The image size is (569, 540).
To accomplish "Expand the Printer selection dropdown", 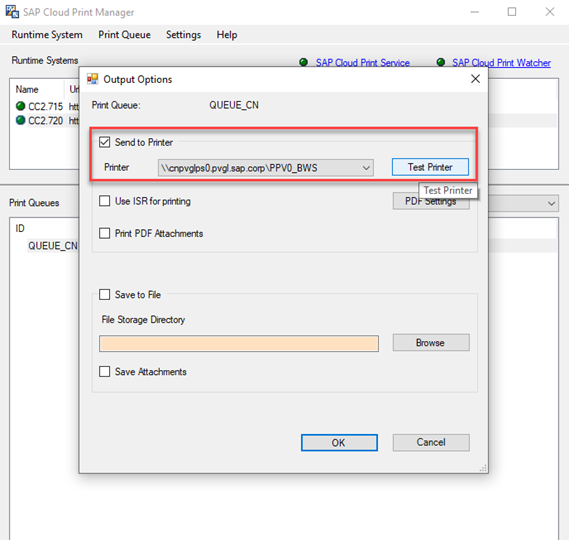I will 366,168.
